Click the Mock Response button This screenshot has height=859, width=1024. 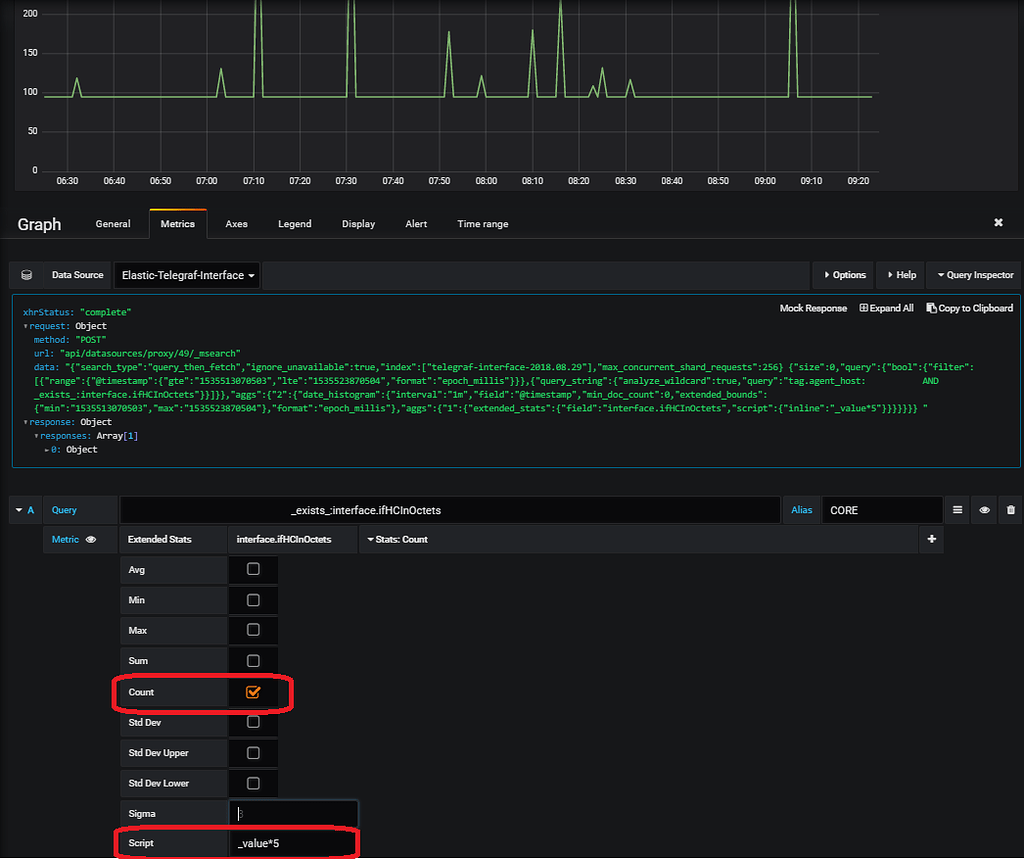[x=813, y=308]
